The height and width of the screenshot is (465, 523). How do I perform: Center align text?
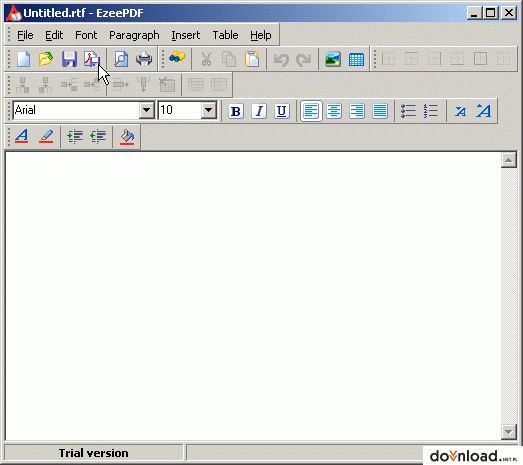[x=334, y=111]
